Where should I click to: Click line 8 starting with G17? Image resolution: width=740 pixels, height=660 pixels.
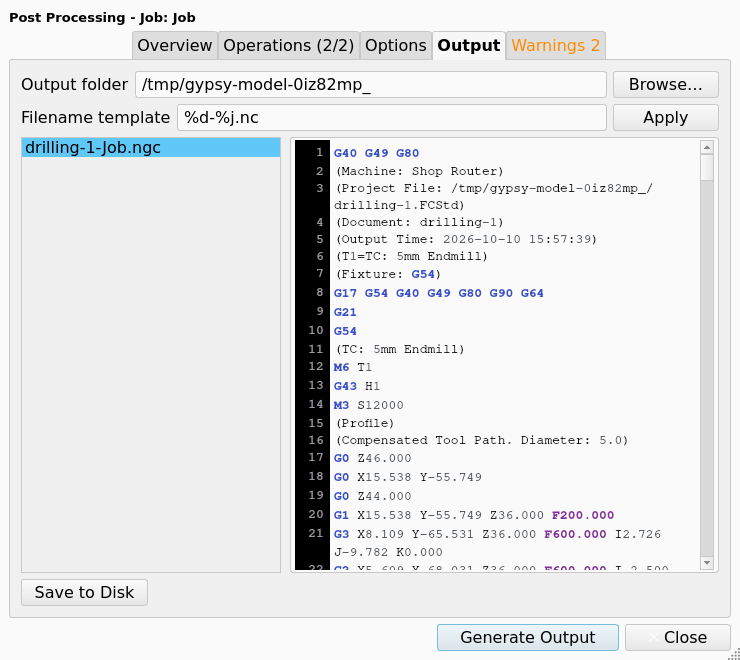tap(438, 293)
